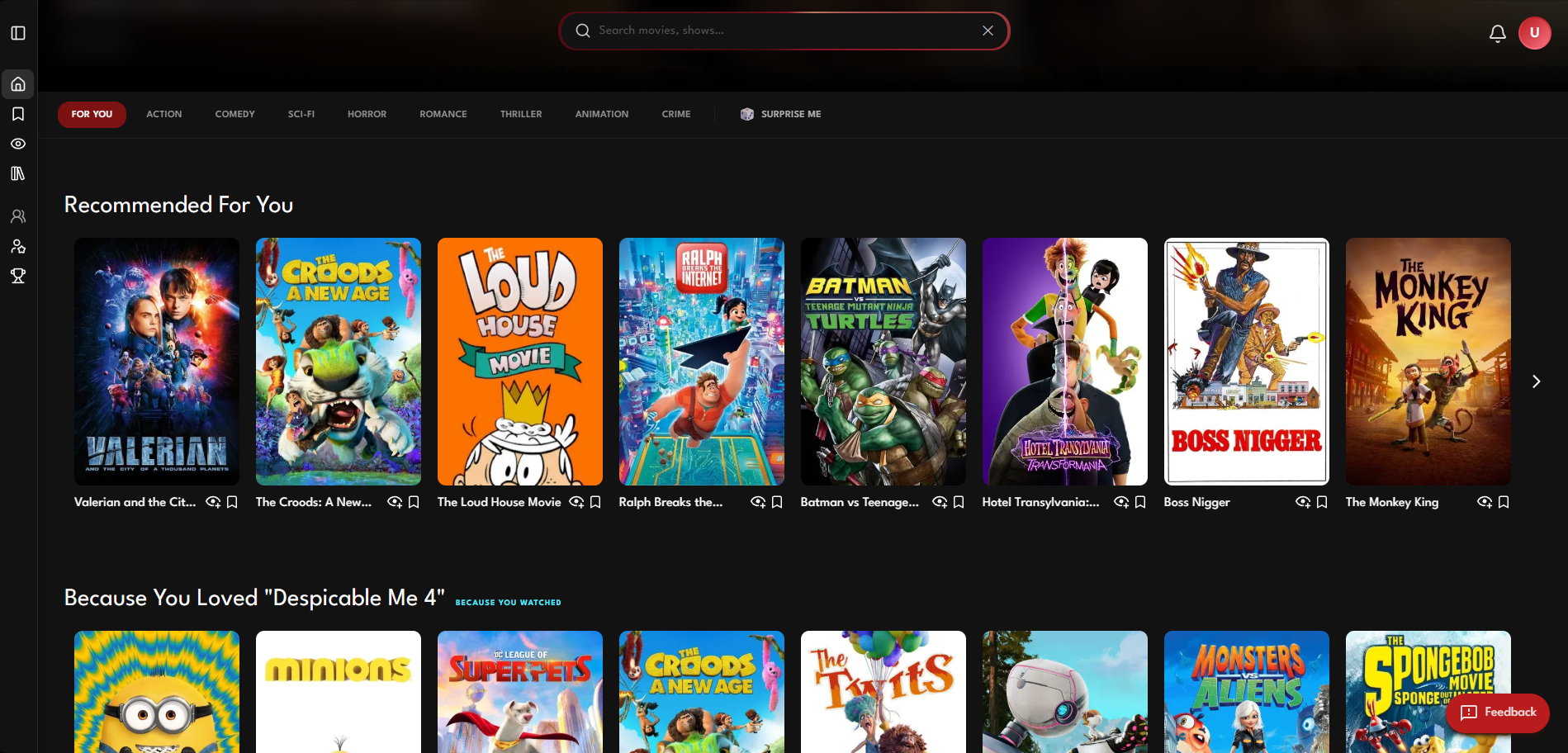Bookmark Batman vs Teenage Mutant Turtles
The image size is (1568, 753).
point(959,502)
